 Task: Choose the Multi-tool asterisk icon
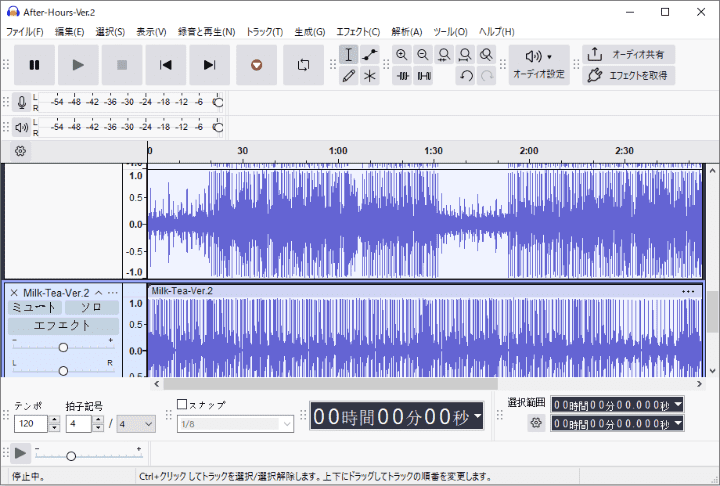click(x=370, y=75)
